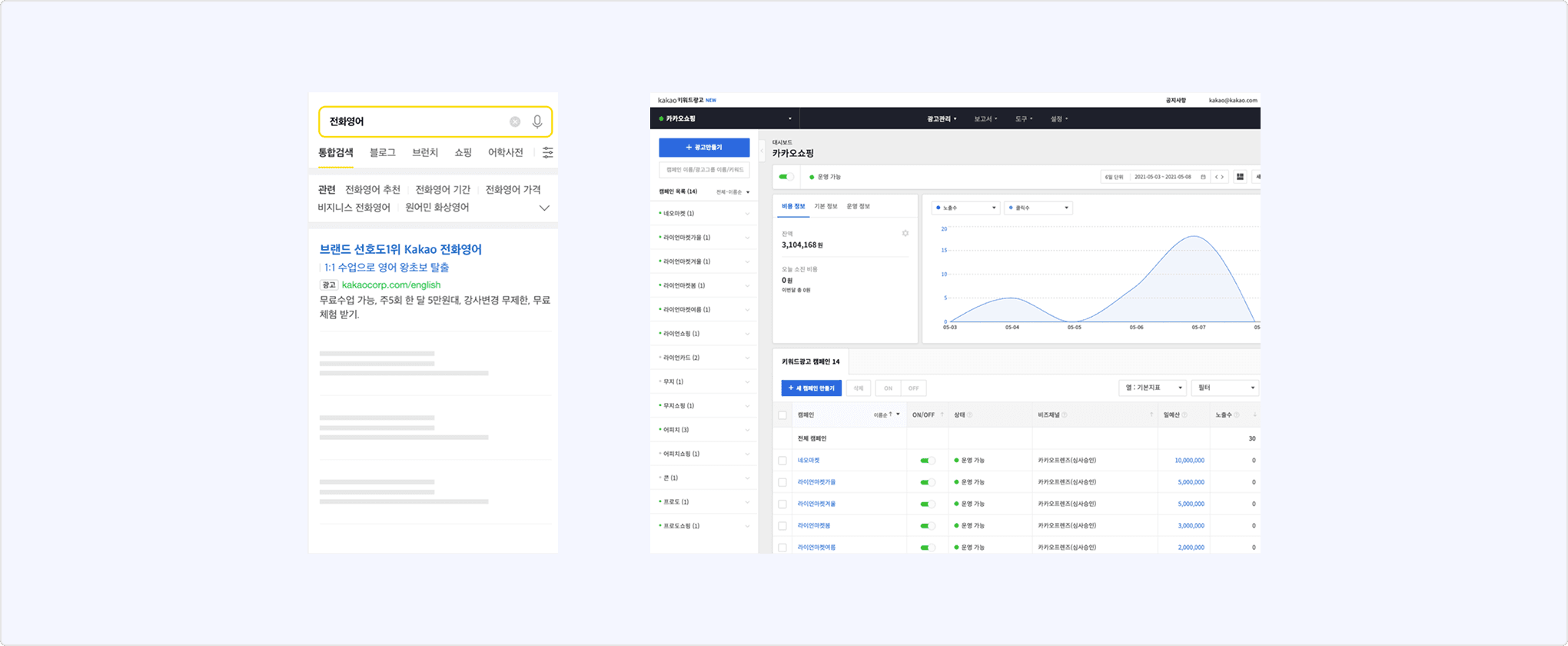
Task: Click the campaign name search field
Action: click(x=704, y=170)
